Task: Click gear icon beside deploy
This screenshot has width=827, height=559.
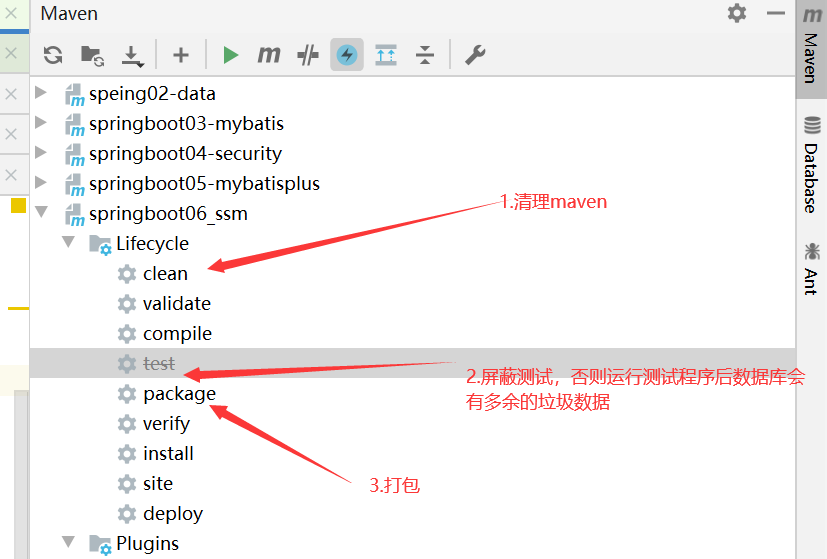Action: coord(127,514)
